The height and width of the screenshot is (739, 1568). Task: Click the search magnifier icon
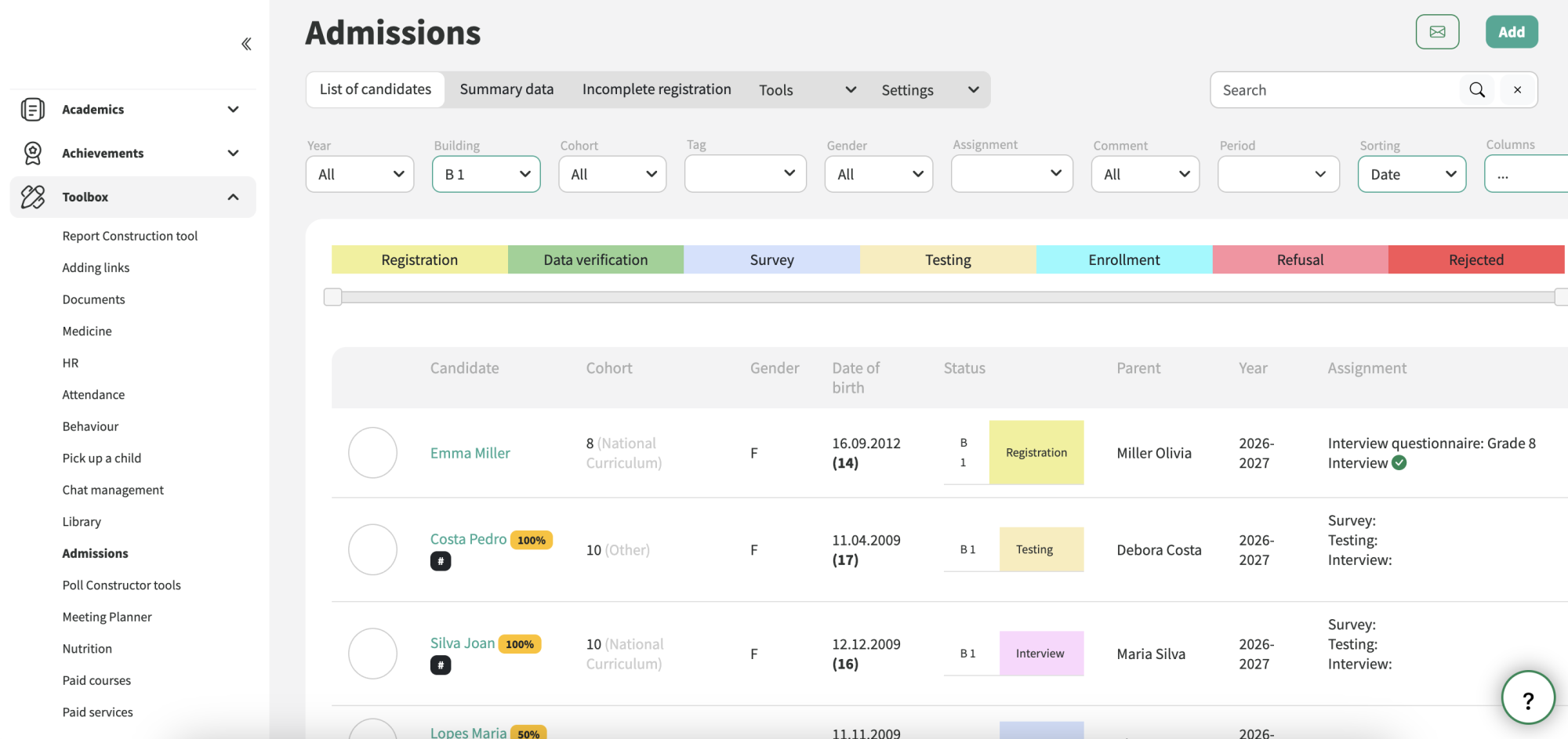coord(1477,90)
